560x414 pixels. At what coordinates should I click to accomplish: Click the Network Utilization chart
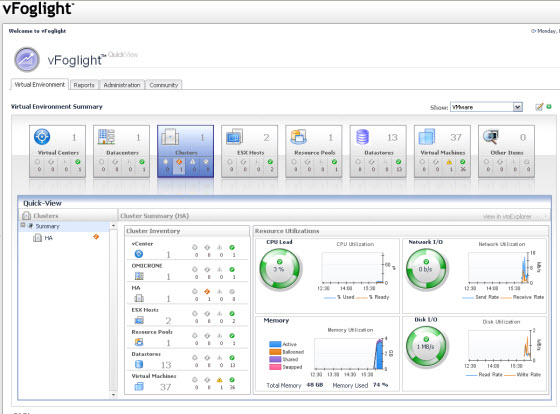(498, 268)
